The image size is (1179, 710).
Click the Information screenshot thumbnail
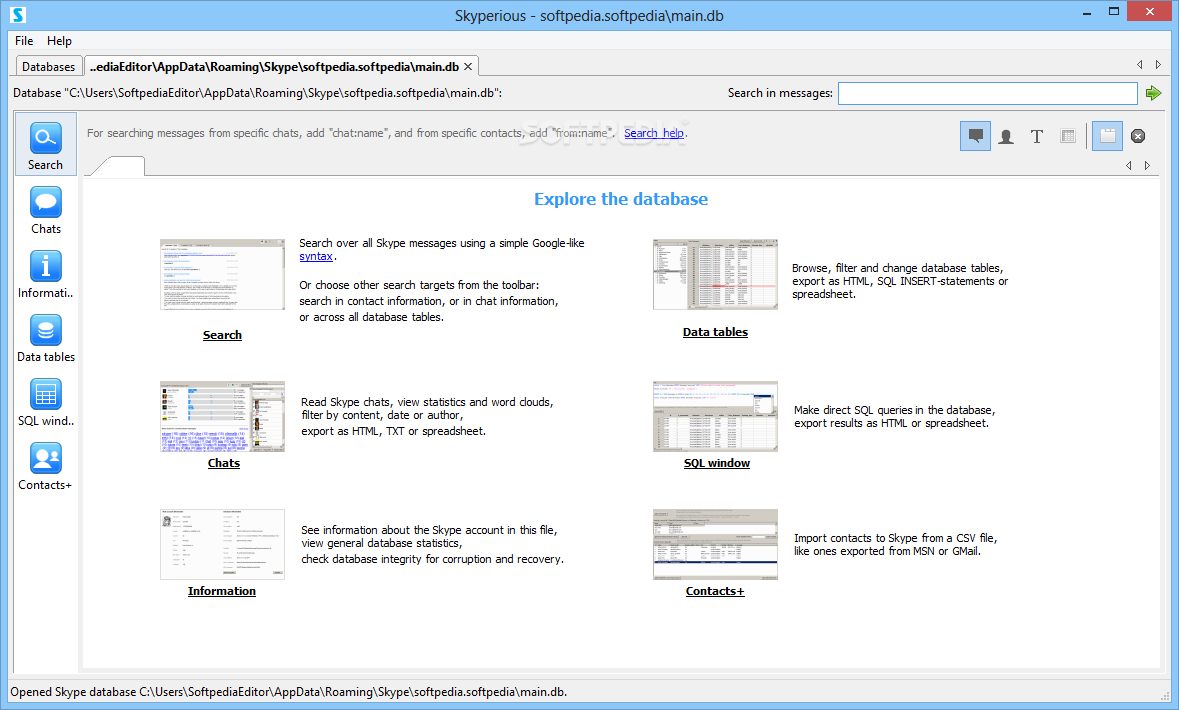click(x=223, y=544)
